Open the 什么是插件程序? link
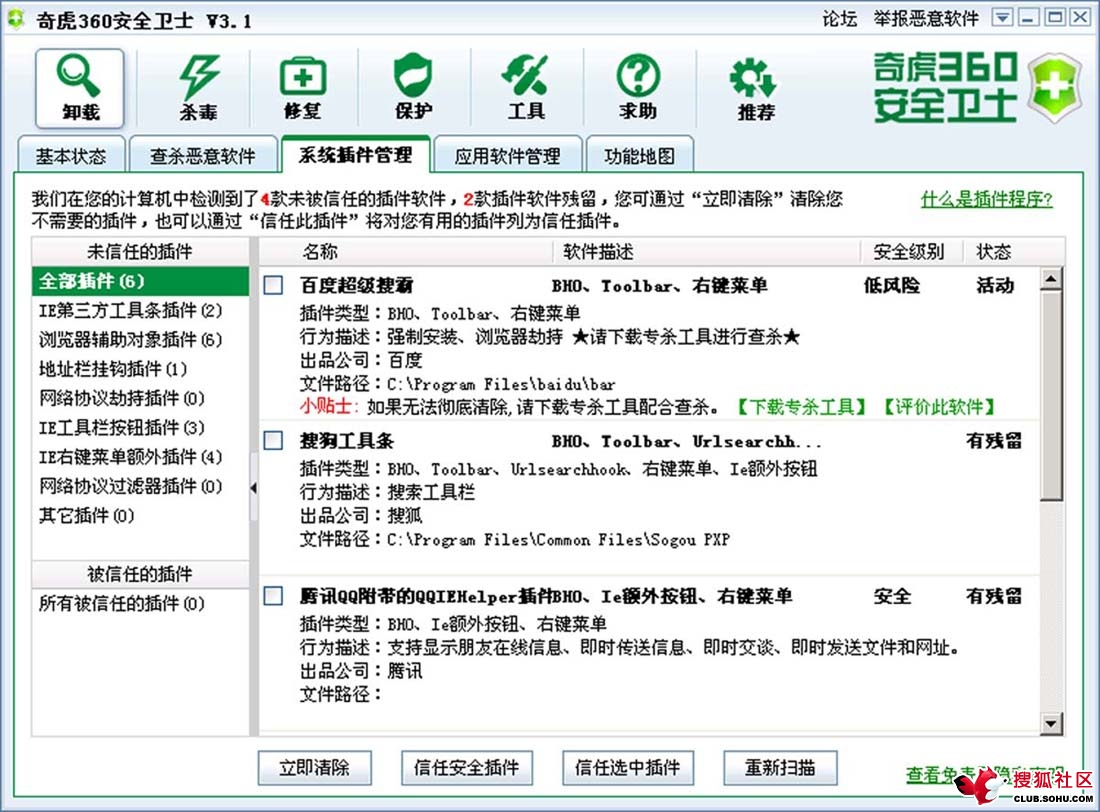Screen dimensions: 1100x812 986,199
